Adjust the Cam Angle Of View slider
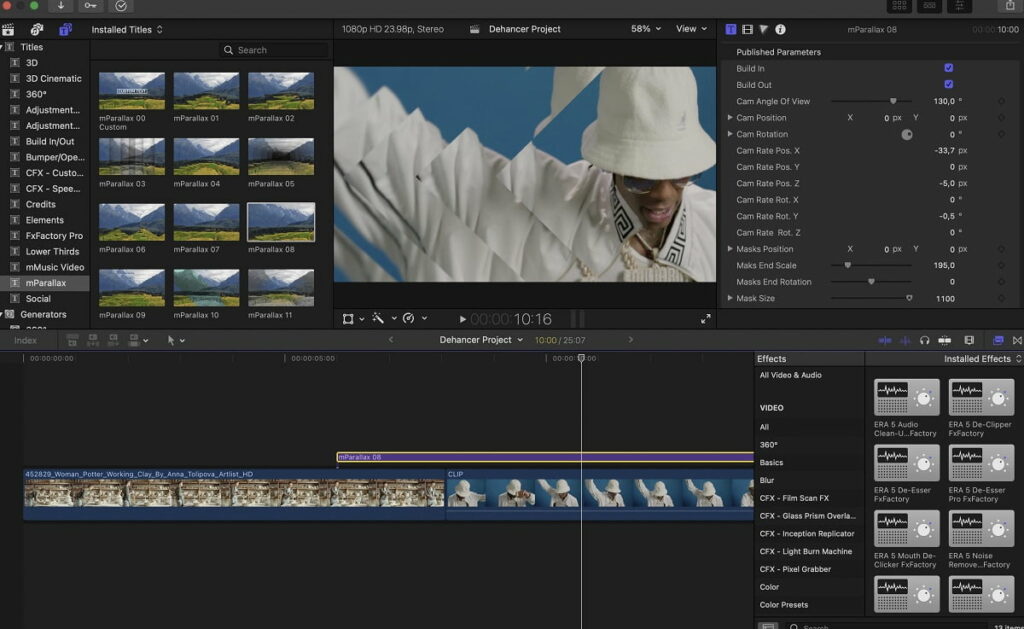Viewport: 1024px width, 629px height. [x=893, y=101]
